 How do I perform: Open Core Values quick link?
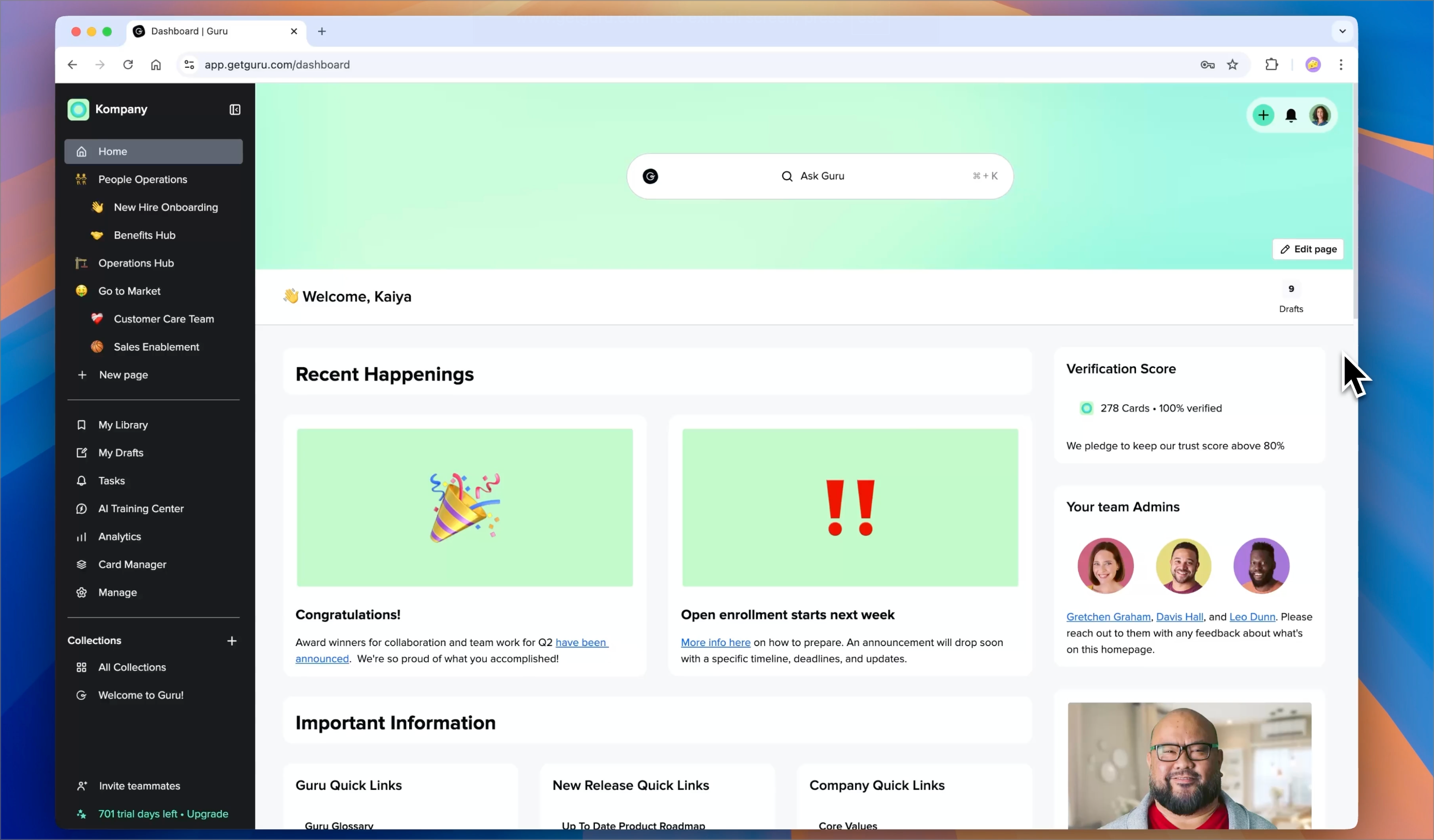(847, 825)
